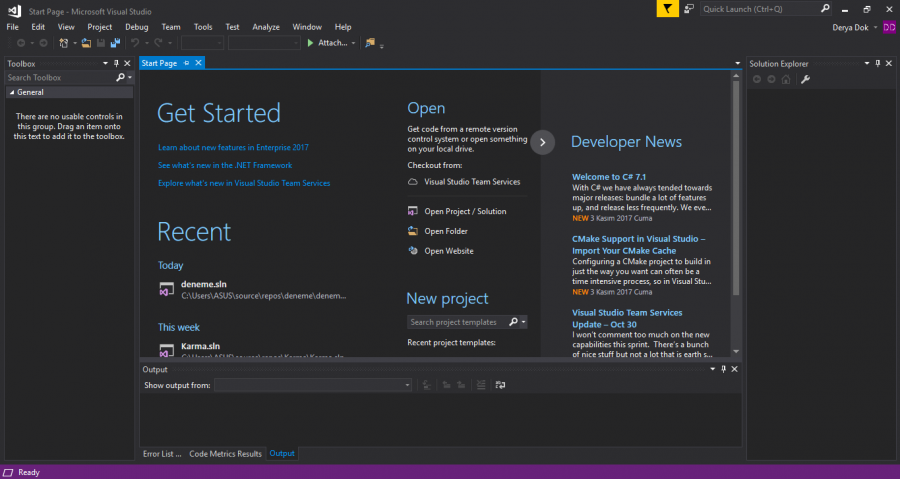Click the Open Folder icon on Start Page
The height and width of the screenshot is (479, 900).
tap(413, 231)
